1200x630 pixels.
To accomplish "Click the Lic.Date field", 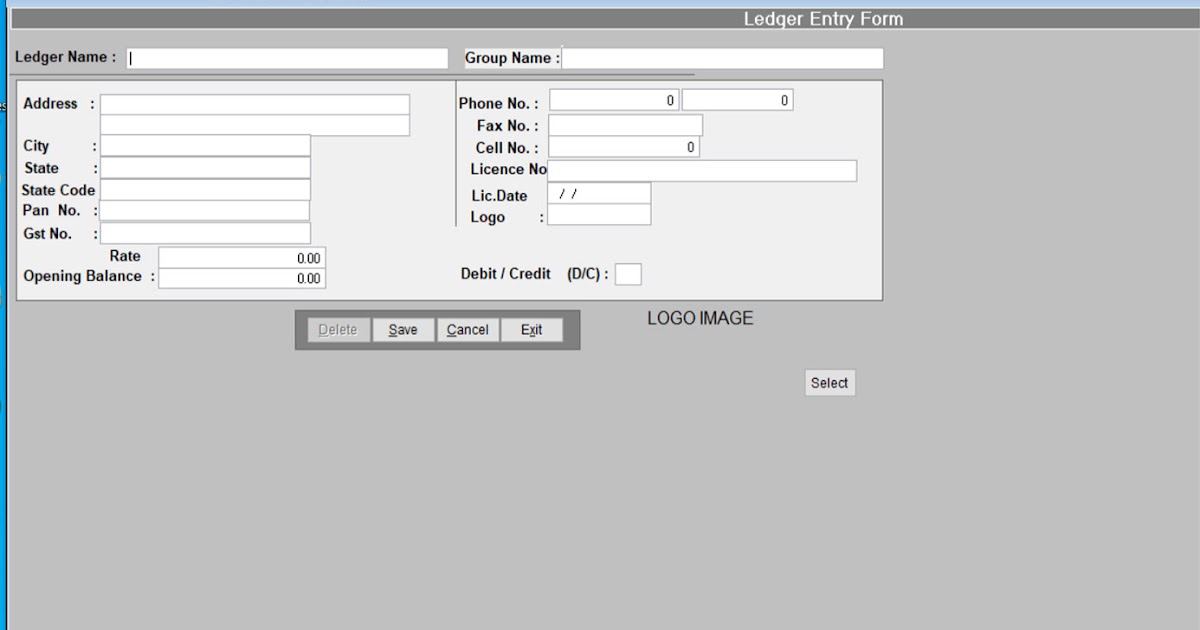I will coord(599,193).
